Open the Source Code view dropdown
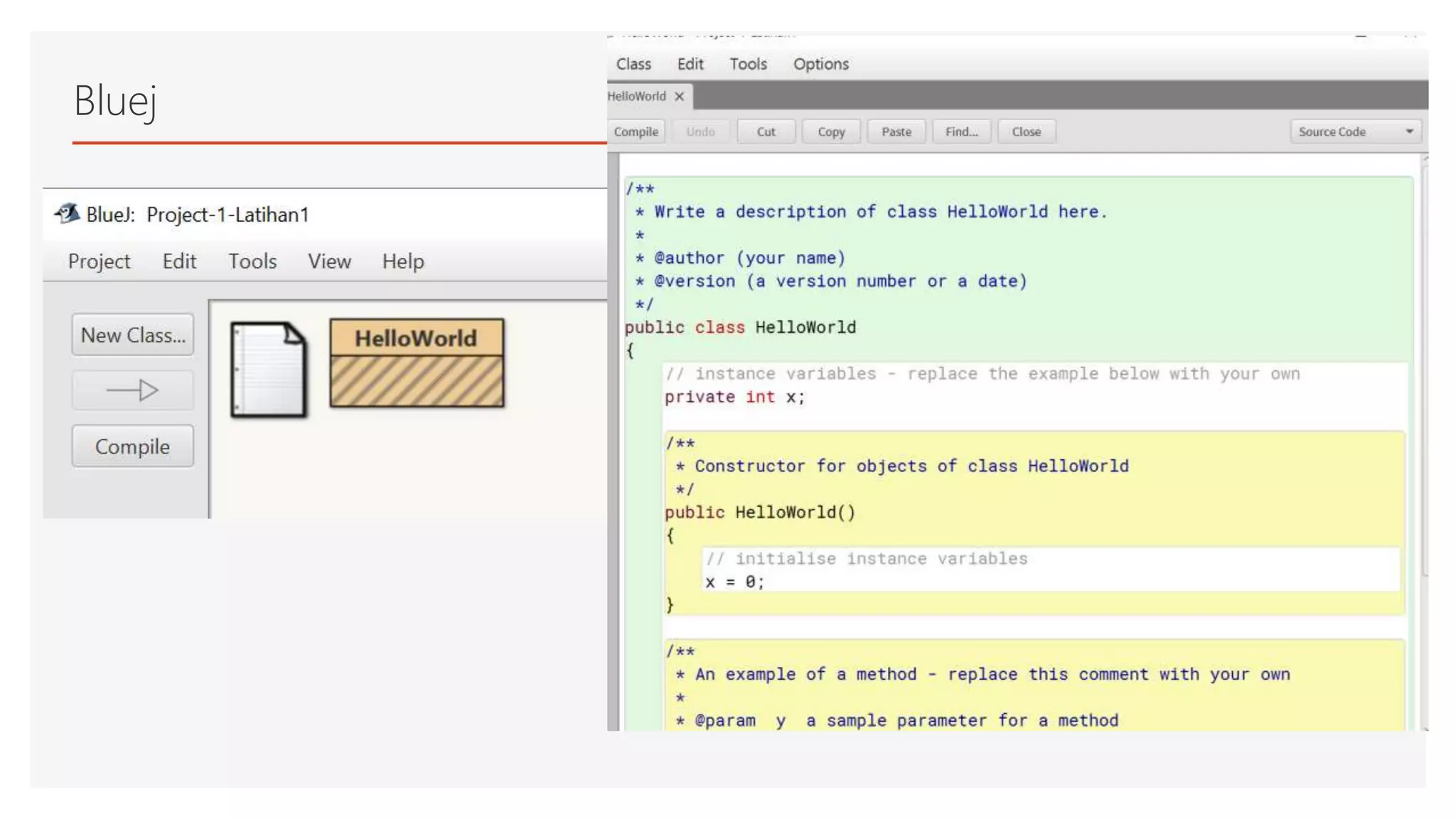Screen dimensions: 1456x819 tap(1355, 132)
